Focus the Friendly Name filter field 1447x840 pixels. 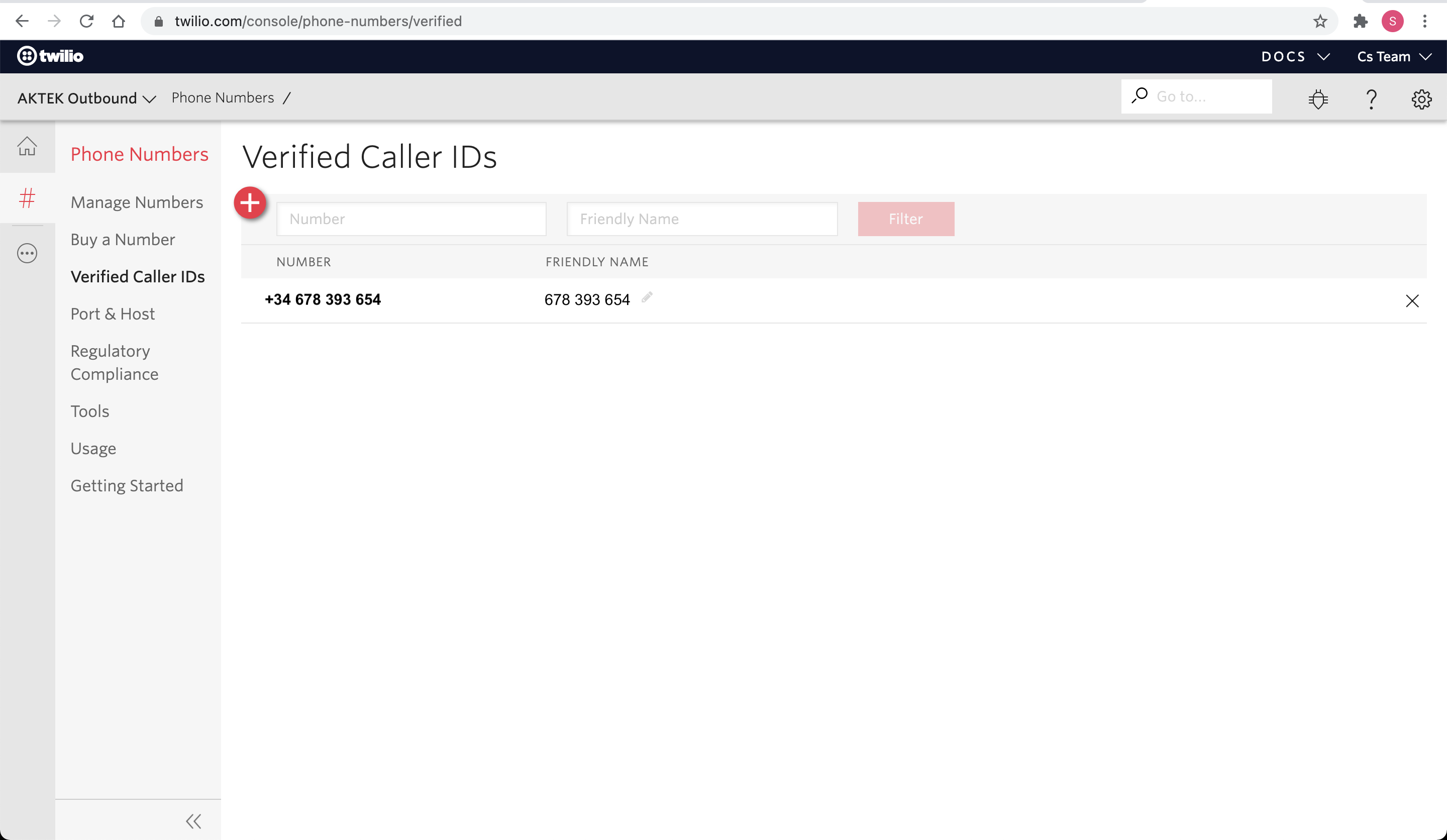click(702, 219)
